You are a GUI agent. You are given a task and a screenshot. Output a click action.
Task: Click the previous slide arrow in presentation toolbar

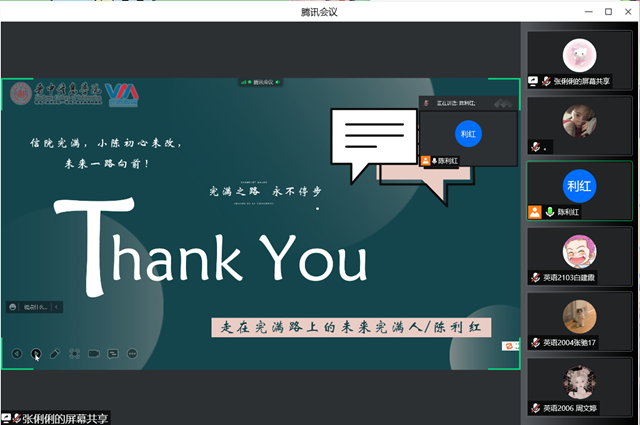point(17,353)
